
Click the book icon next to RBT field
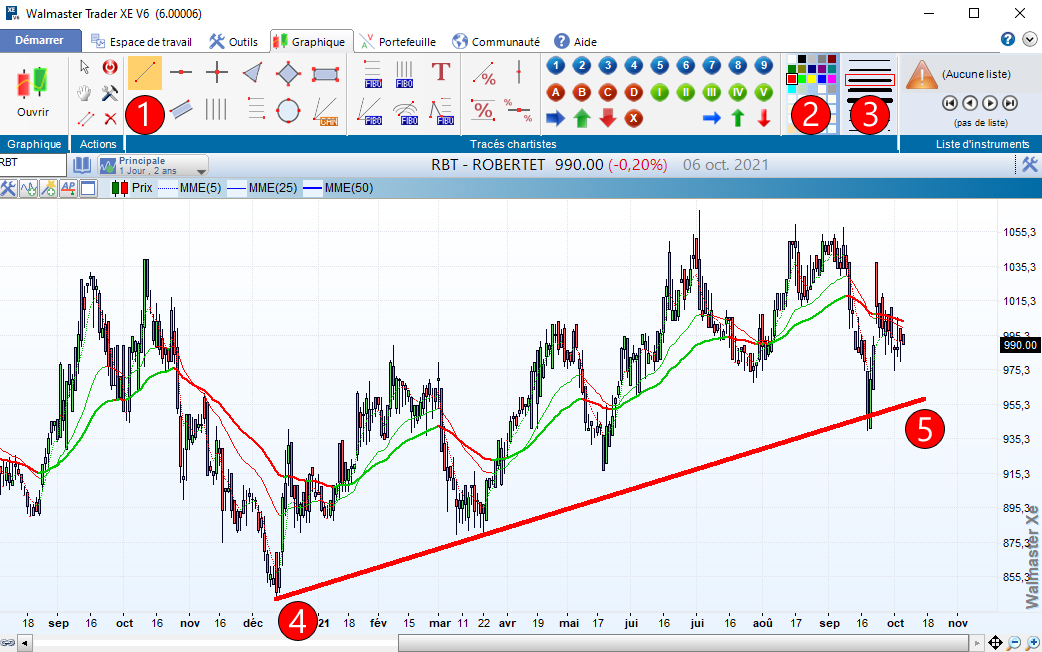coord(82,165)
